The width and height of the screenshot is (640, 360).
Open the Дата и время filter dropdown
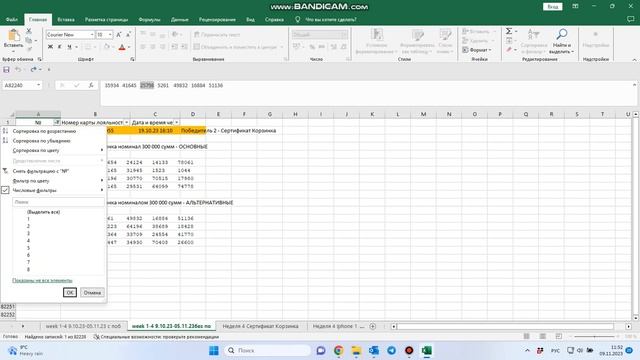(x=176, y=122)
